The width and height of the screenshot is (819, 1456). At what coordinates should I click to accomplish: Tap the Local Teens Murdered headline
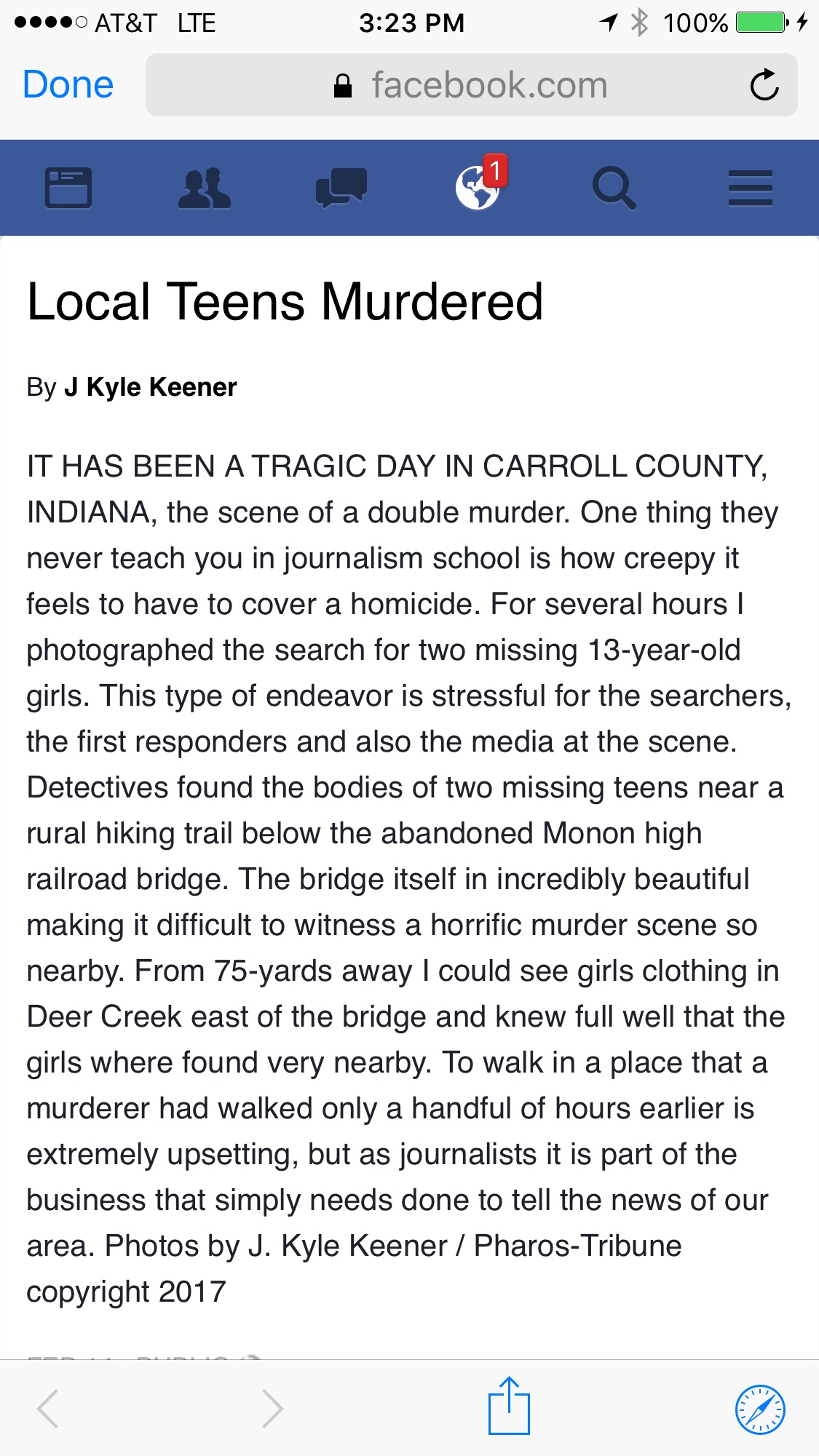click(x=285, y=301)
